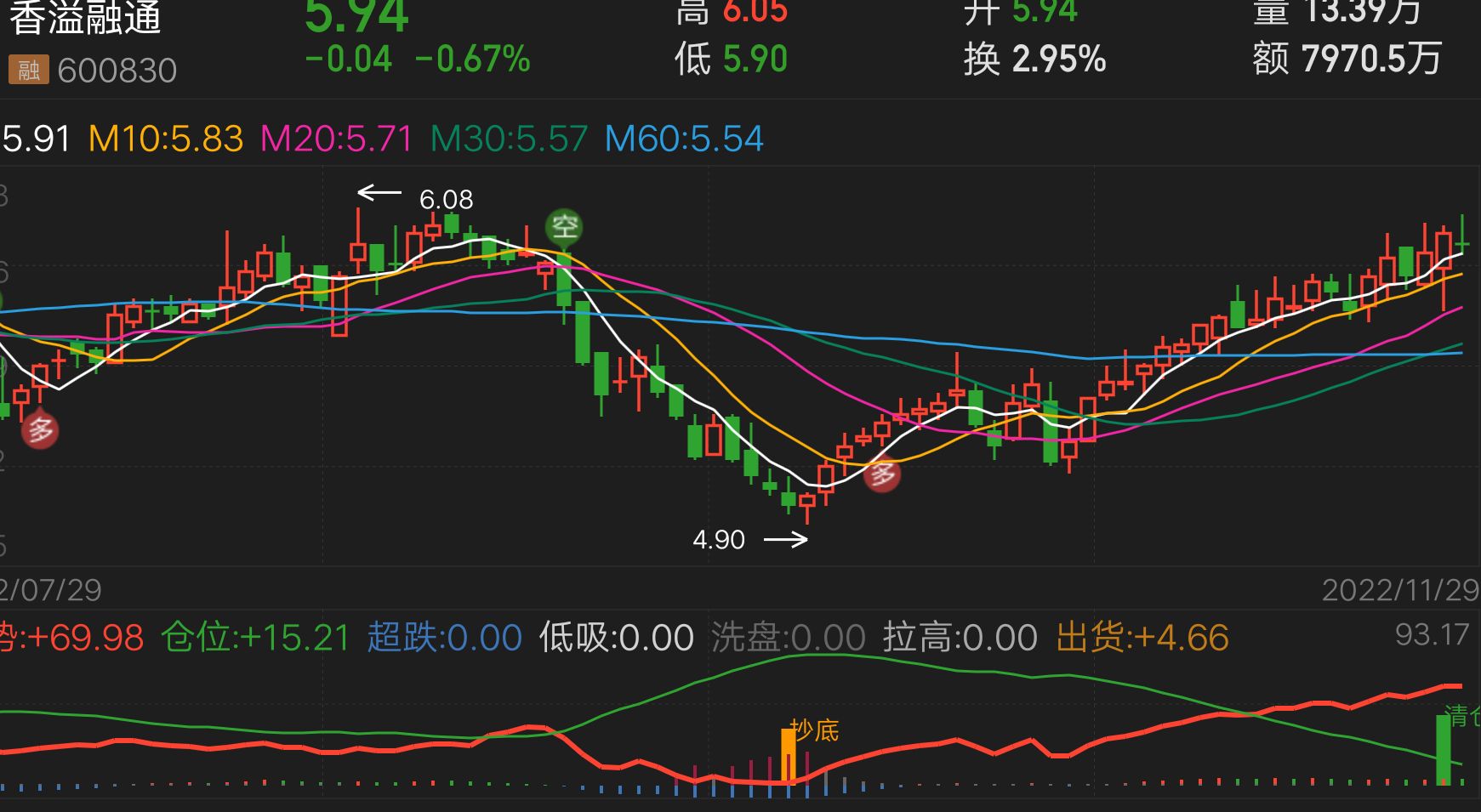Click the stock name 香溢融通
The image size is (1481, 812).
click(x=85, y=17)
